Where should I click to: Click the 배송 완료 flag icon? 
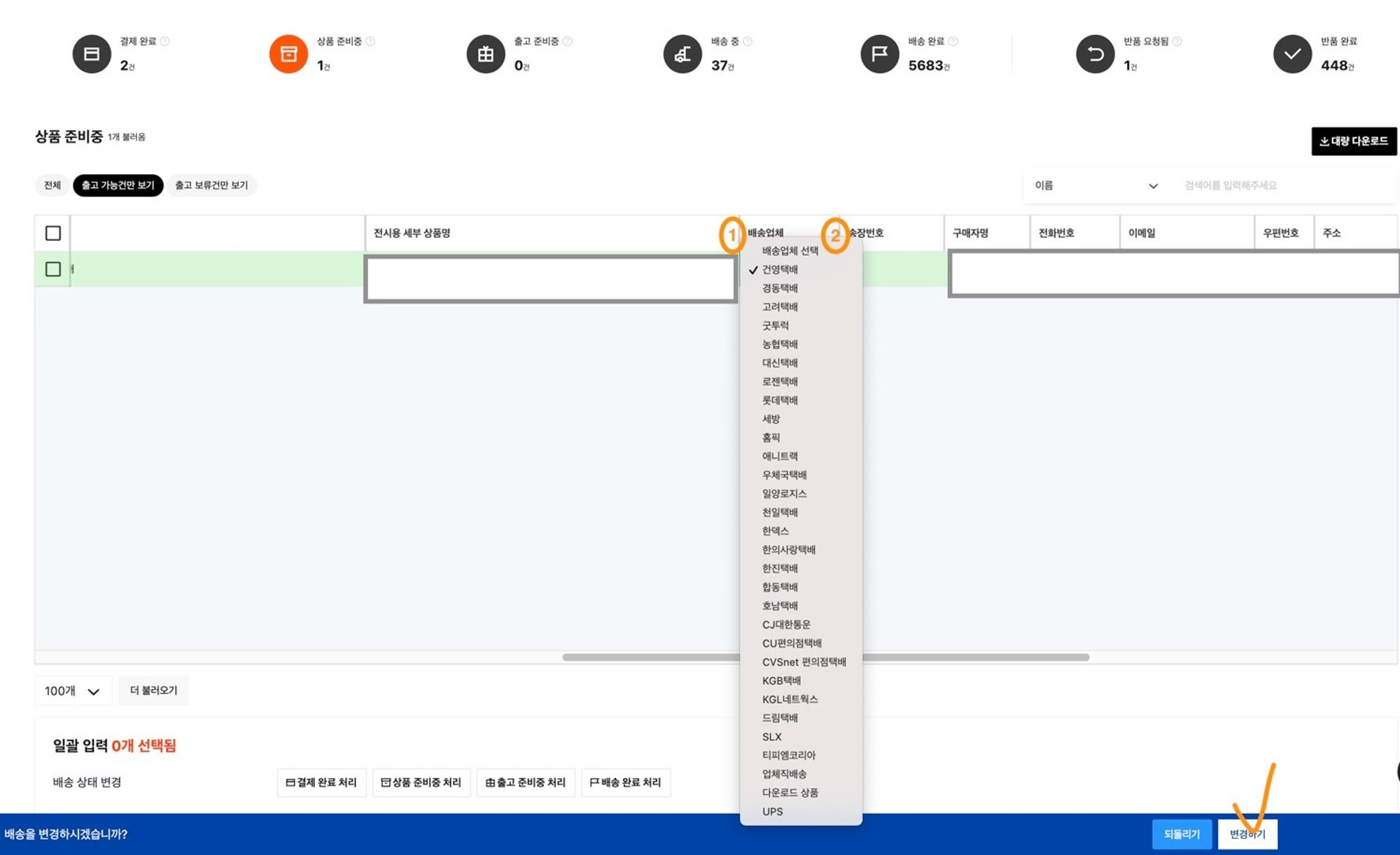[x=880, y=54]
